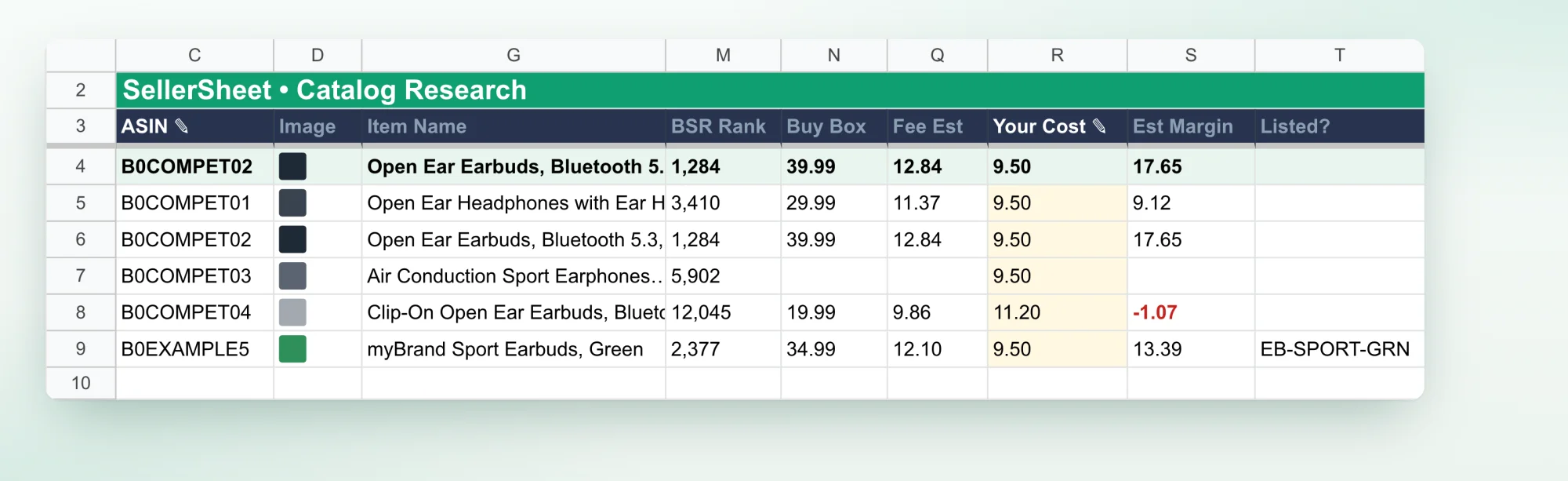Screen dimensions: 1568x481
Task: Select the myBrand Sport Earbuds, Green cell
Action: point(514,348)
